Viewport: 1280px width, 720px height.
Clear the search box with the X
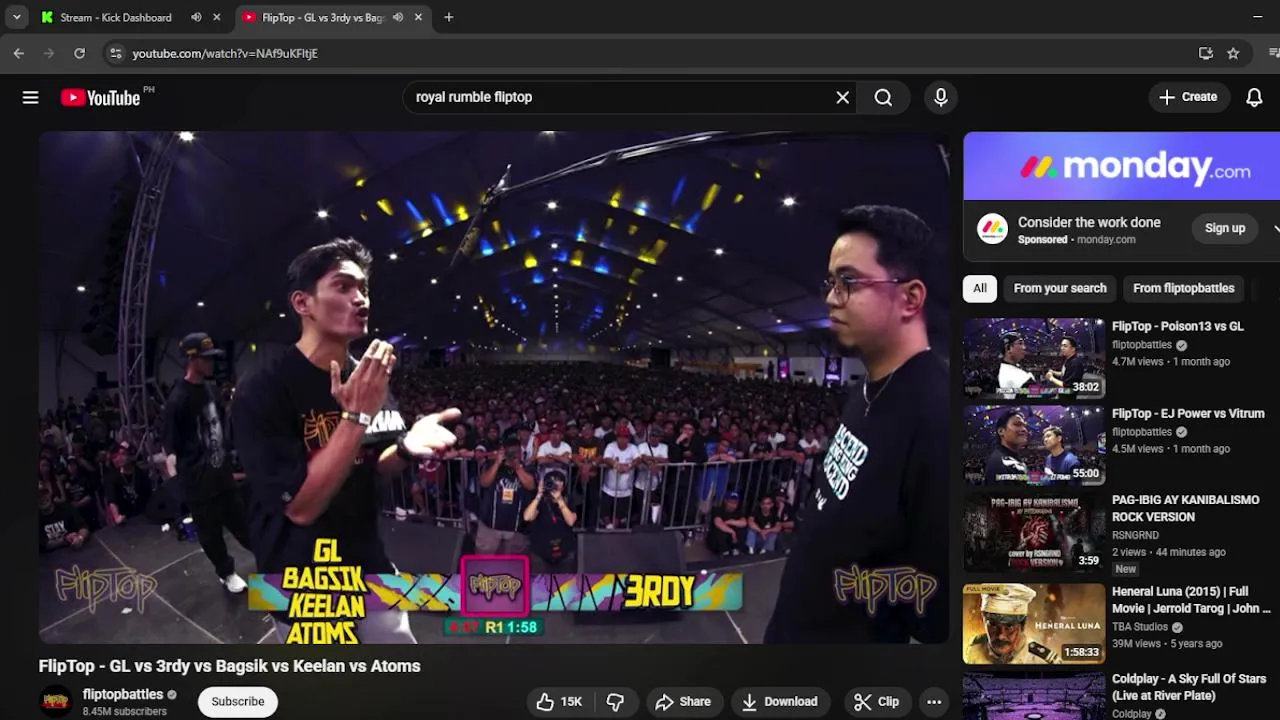click(842, 97)
